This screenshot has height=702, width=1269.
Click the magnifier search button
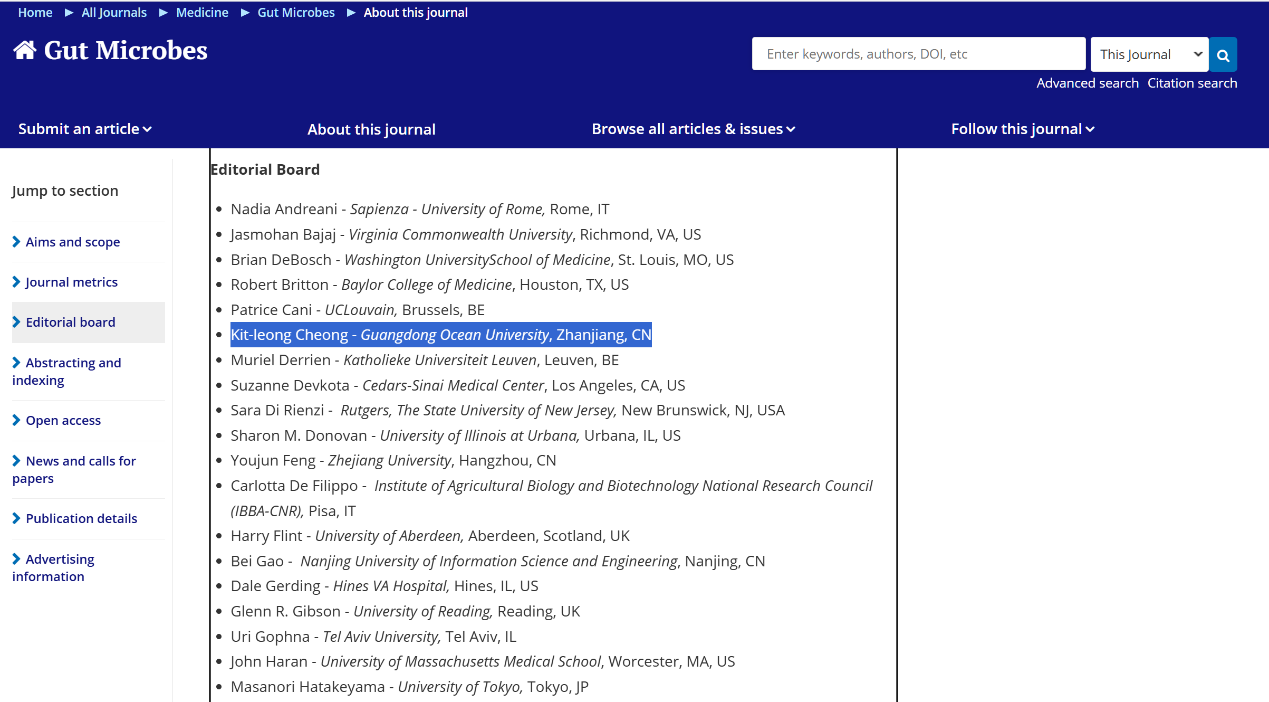click(1223, 54)
